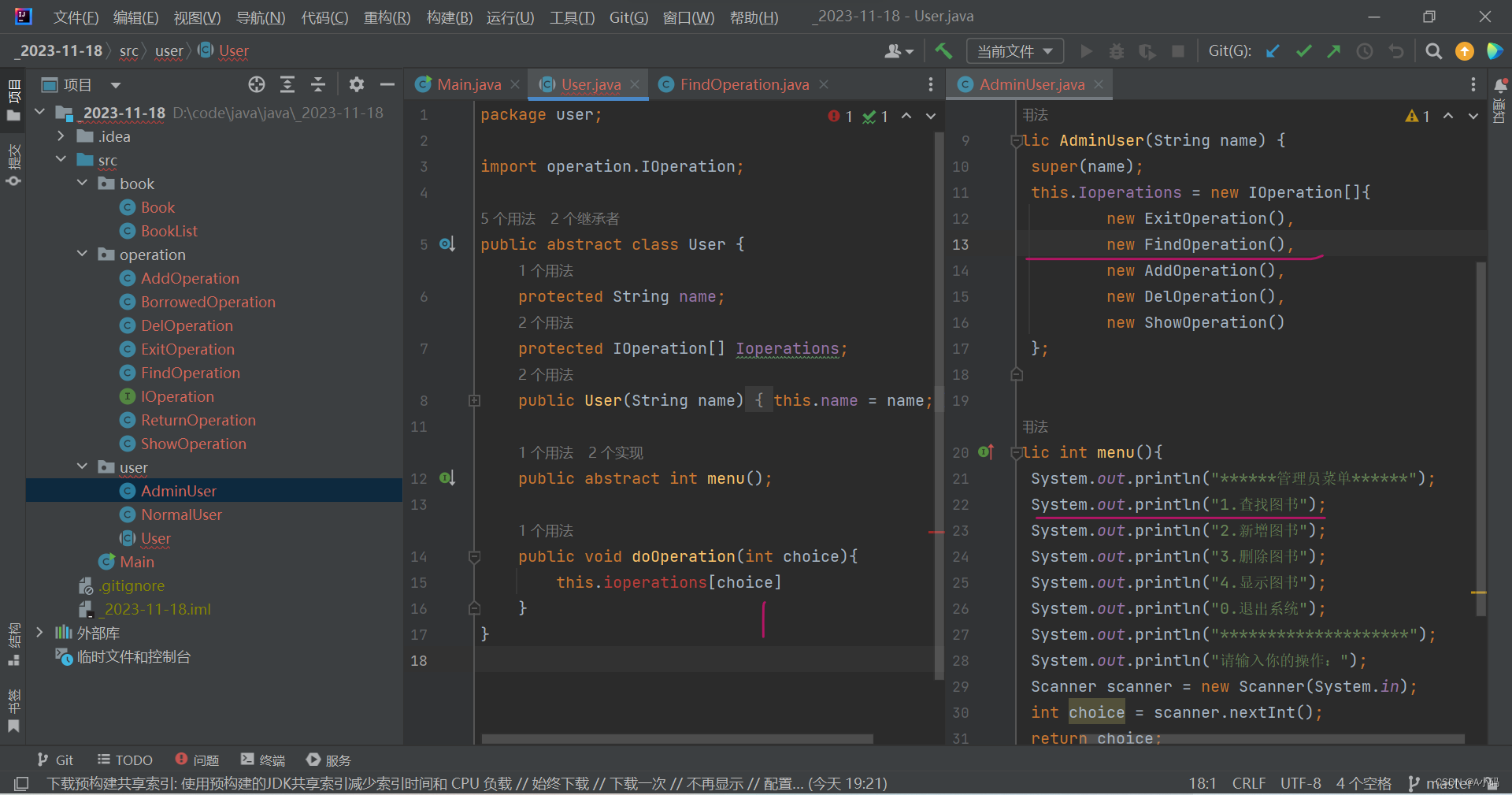Click Git push arrow icon
Image resolution: width=1512 pixels, height=795 pixels.
point(1334,51)
